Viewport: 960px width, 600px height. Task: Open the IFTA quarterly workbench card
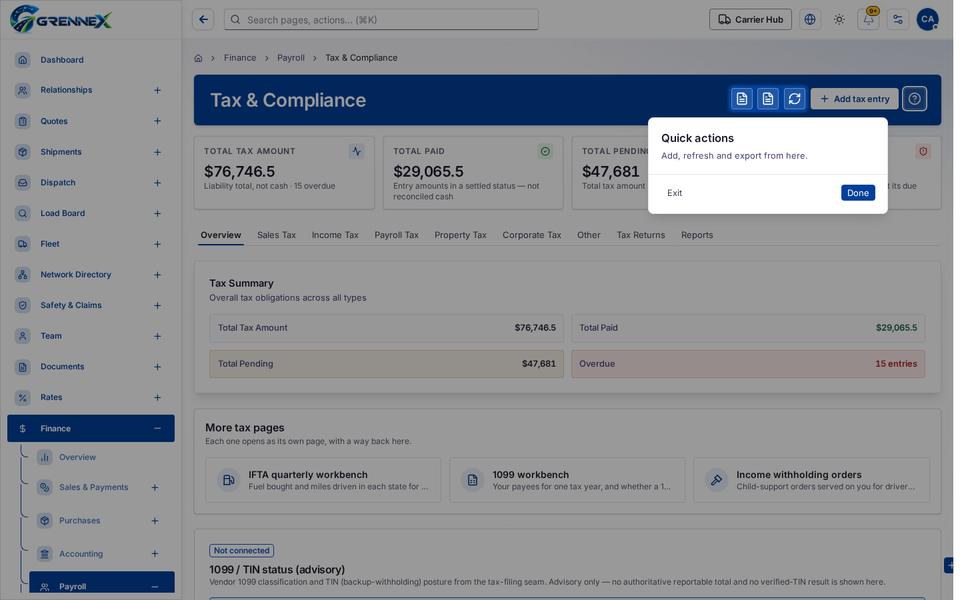[323, 480]
